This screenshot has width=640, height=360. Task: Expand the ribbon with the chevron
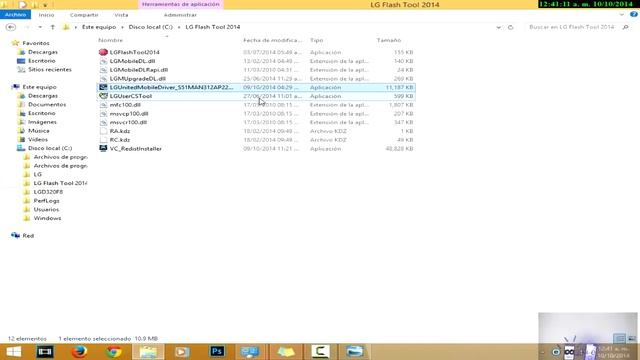pyautogui.click(x=622, y=14)
